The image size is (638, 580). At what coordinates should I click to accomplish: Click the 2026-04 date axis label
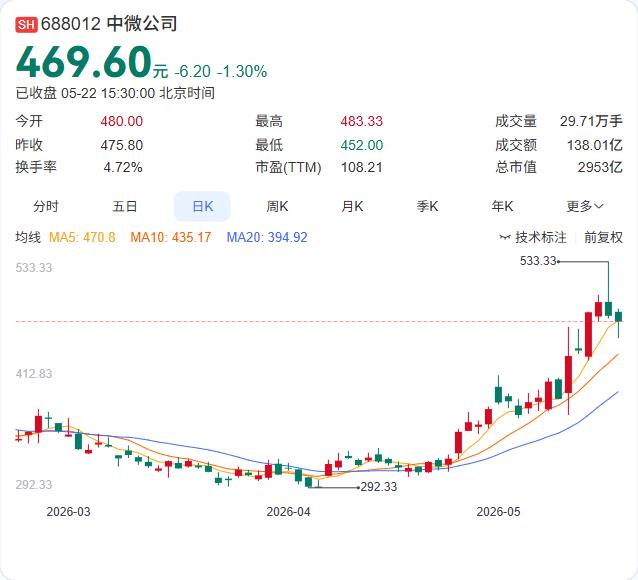(x=288, y=512)
